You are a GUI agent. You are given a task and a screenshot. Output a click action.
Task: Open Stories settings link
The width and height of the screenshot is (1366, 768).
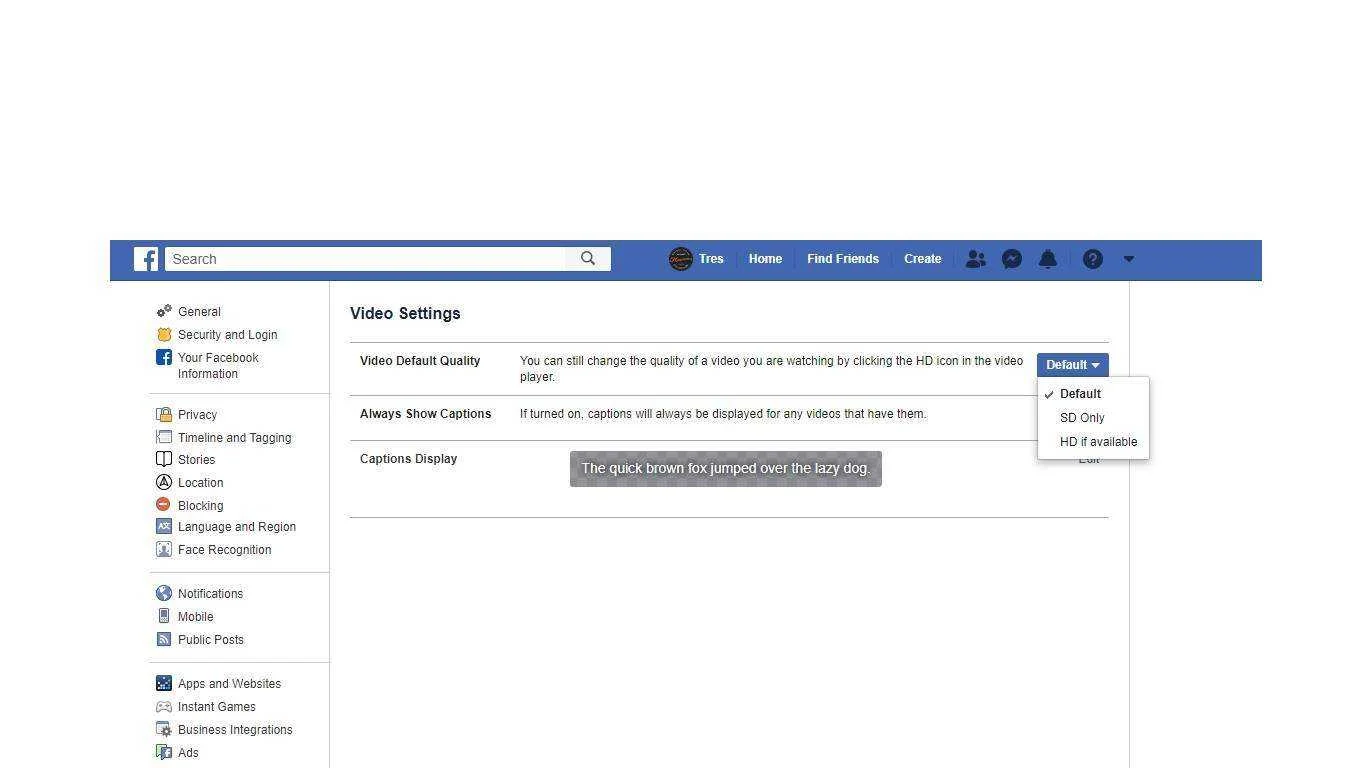point(196,460)
